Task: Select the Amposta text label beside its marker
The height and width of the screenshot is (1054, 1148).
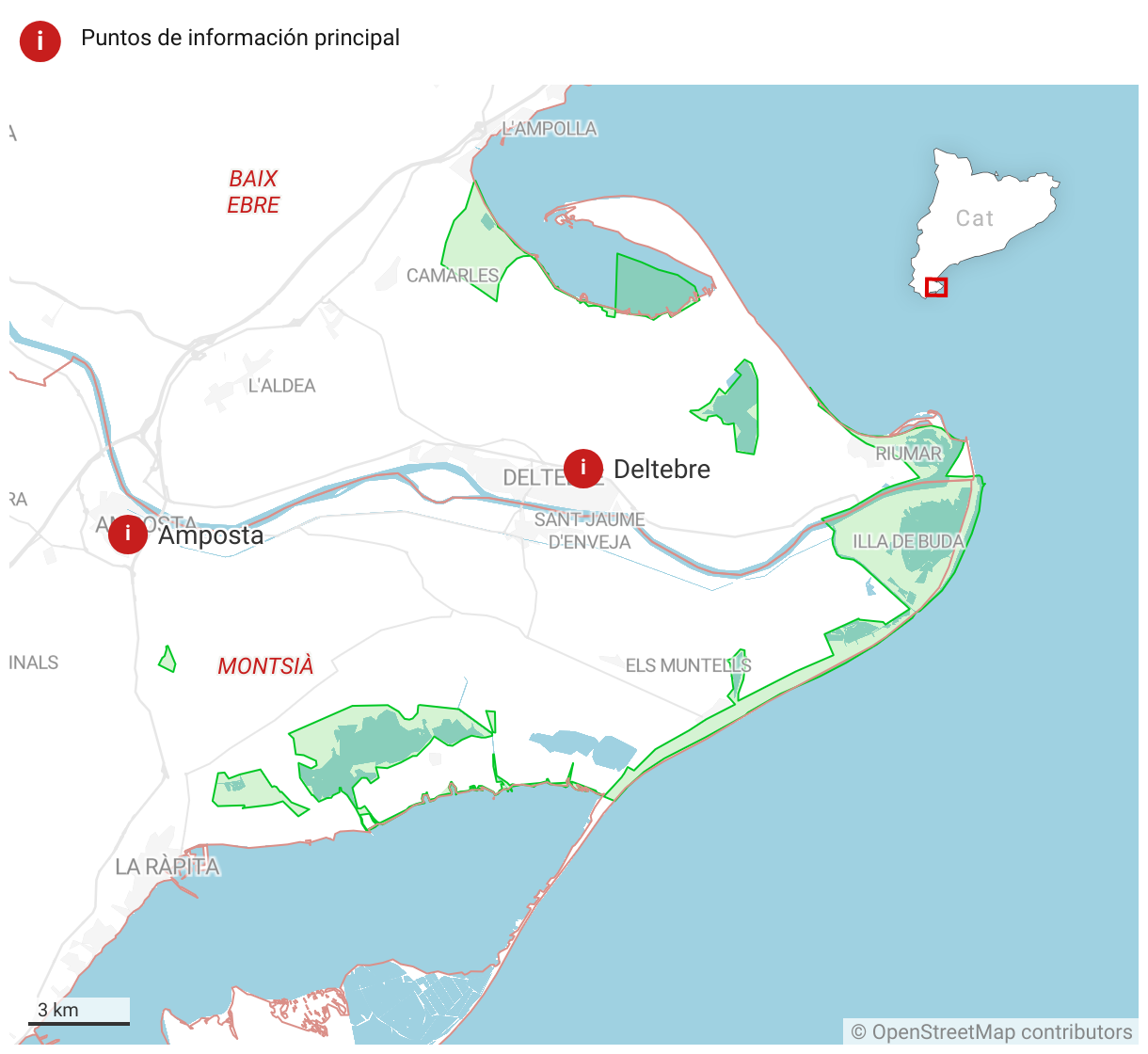Action: pos(211,535)
